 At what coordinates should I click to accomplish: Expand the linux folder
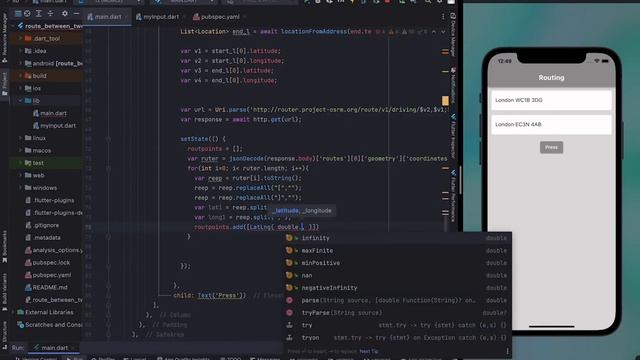pos(20,138)
